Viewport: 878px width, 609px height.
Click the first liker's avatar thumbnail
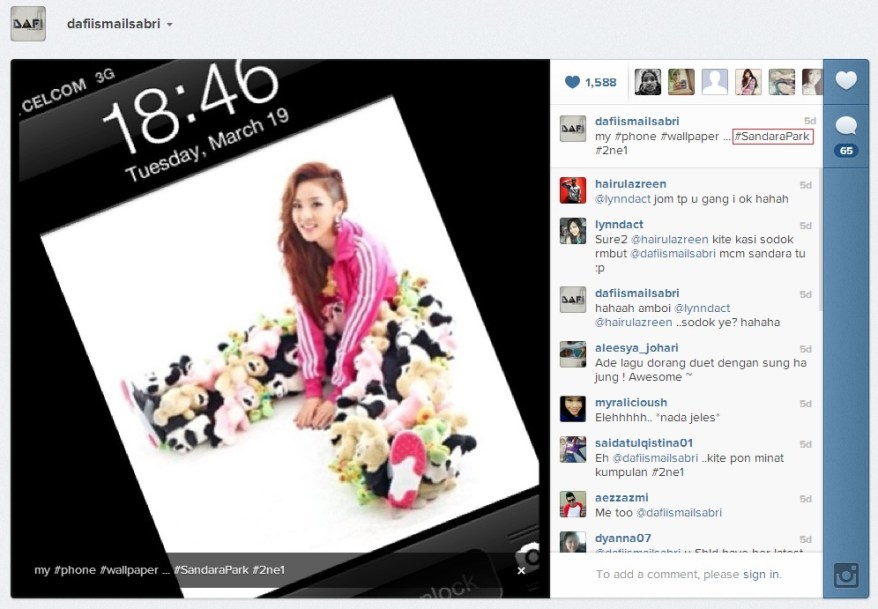648,82
